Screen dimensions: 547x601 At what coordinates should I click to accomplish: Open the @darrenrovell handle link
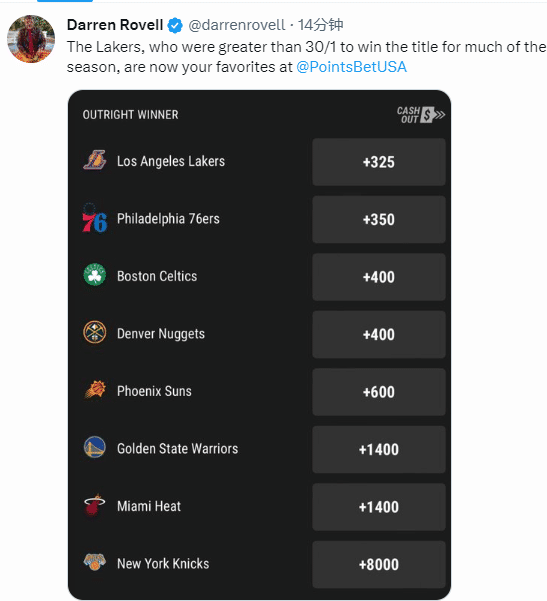pos(237,25)
